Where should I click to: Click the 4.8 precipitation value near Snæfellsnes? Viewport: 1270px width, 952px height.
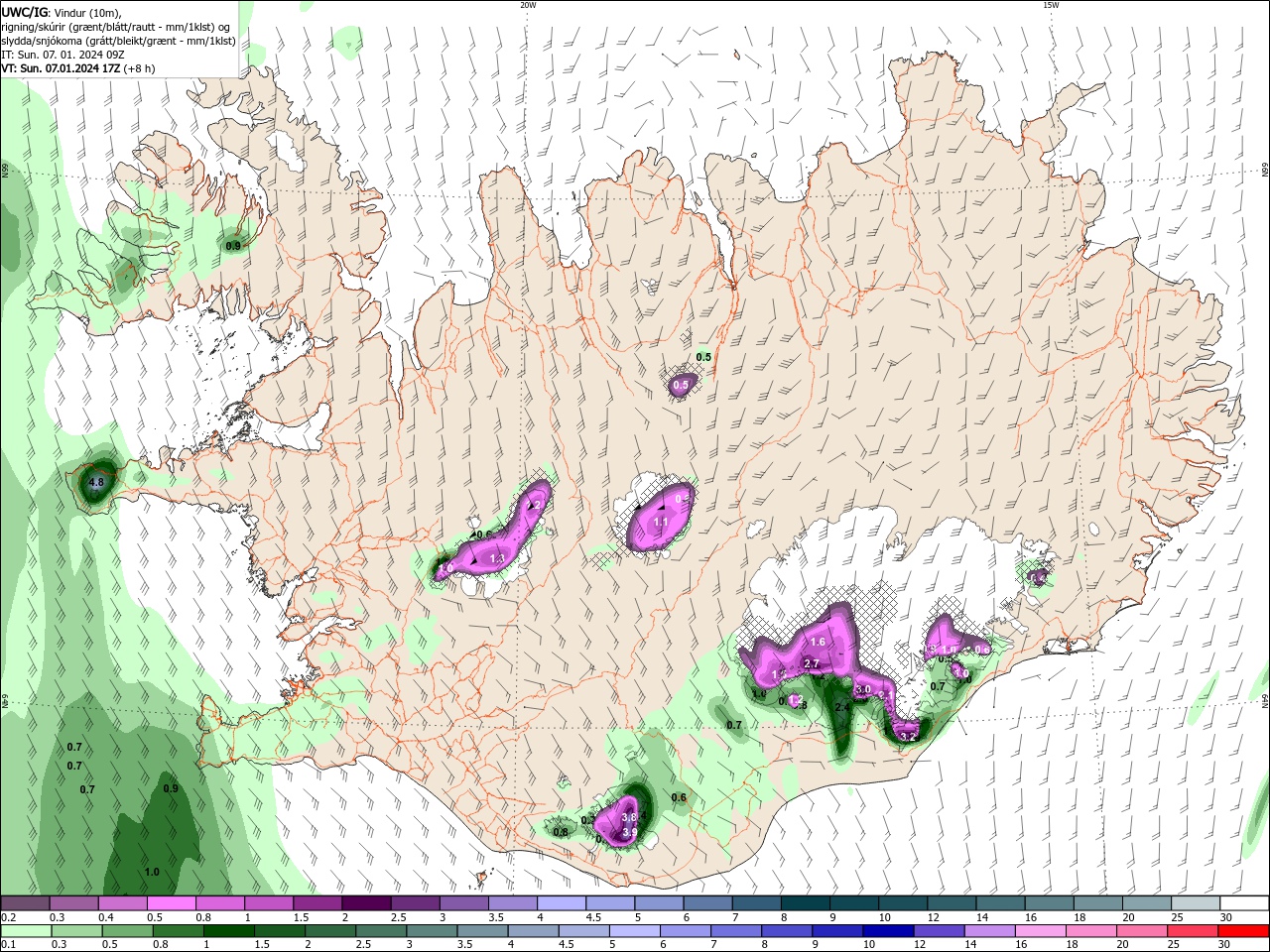point(96,483)
